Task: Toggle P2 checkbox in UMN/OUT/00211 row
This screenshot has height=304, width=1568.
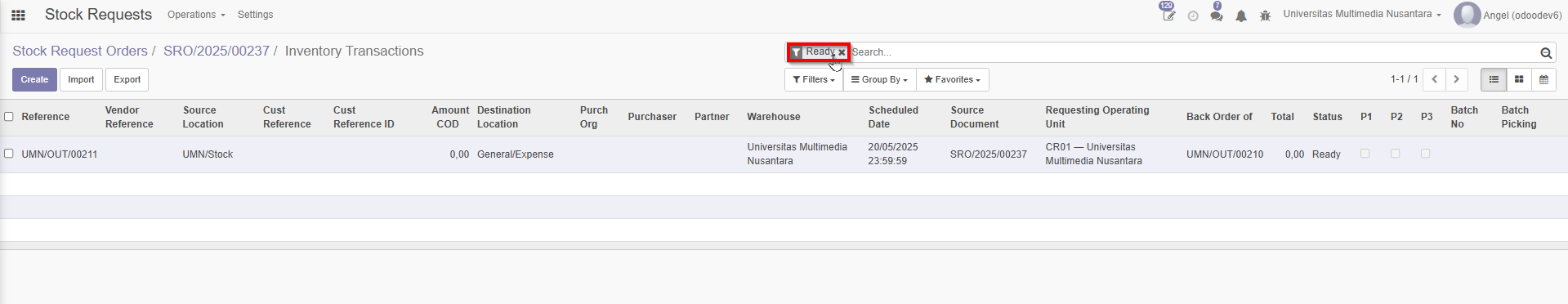Action: point(1395,154)
